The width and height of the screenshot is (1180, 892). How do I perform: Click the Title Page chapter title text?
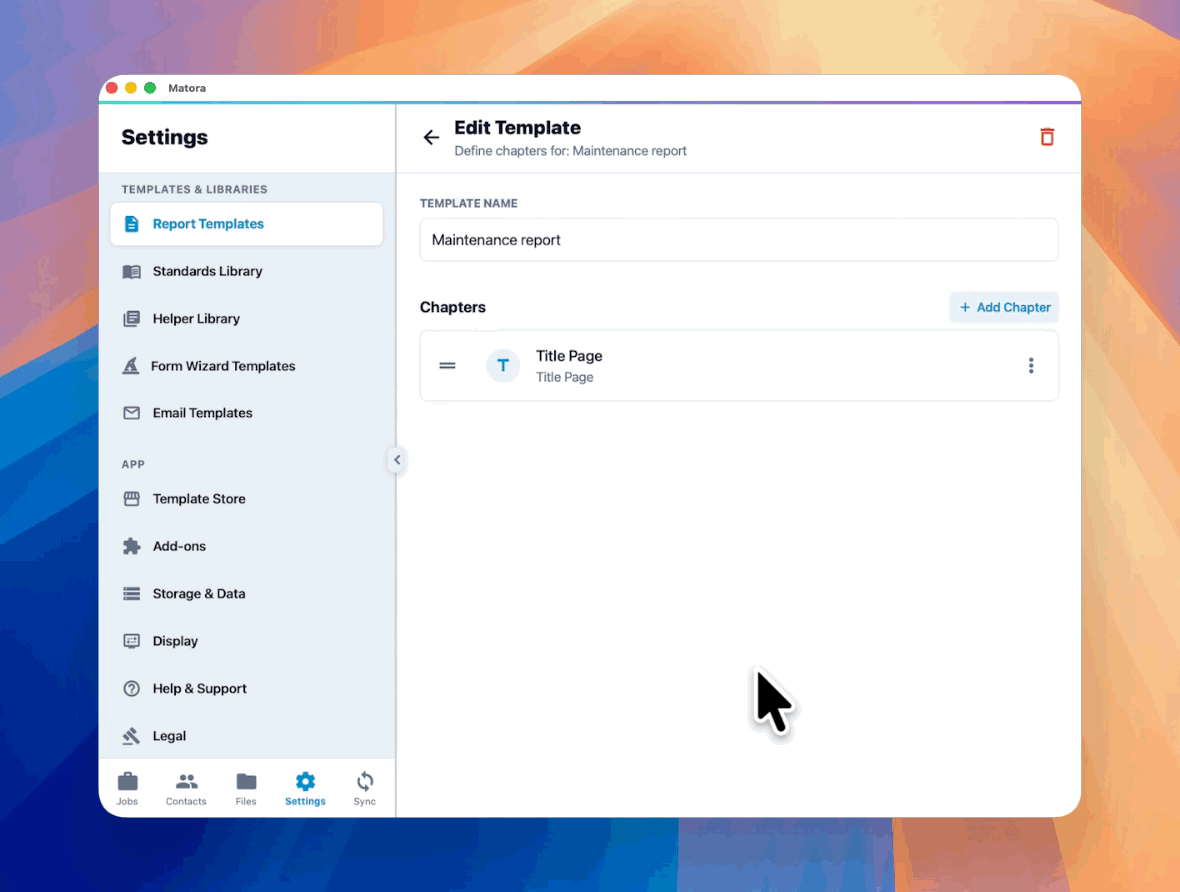point(569,355)
